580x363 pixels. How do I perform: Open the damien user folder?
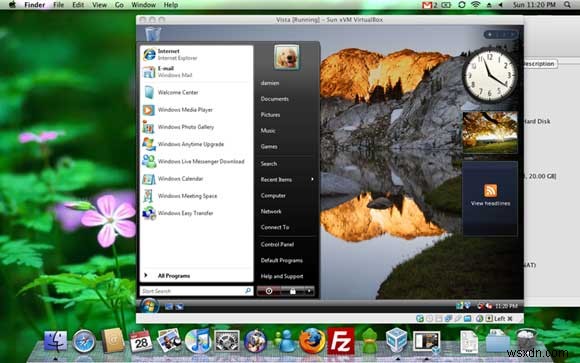(x=270, y=83)
